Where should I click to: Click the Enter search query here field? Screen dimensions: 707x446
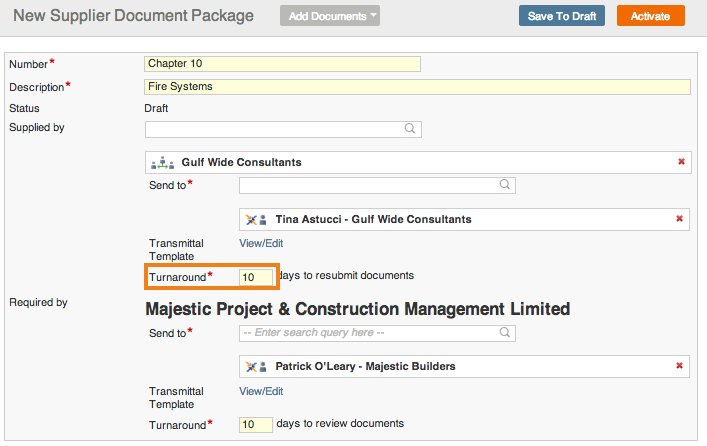pos(377,333)
